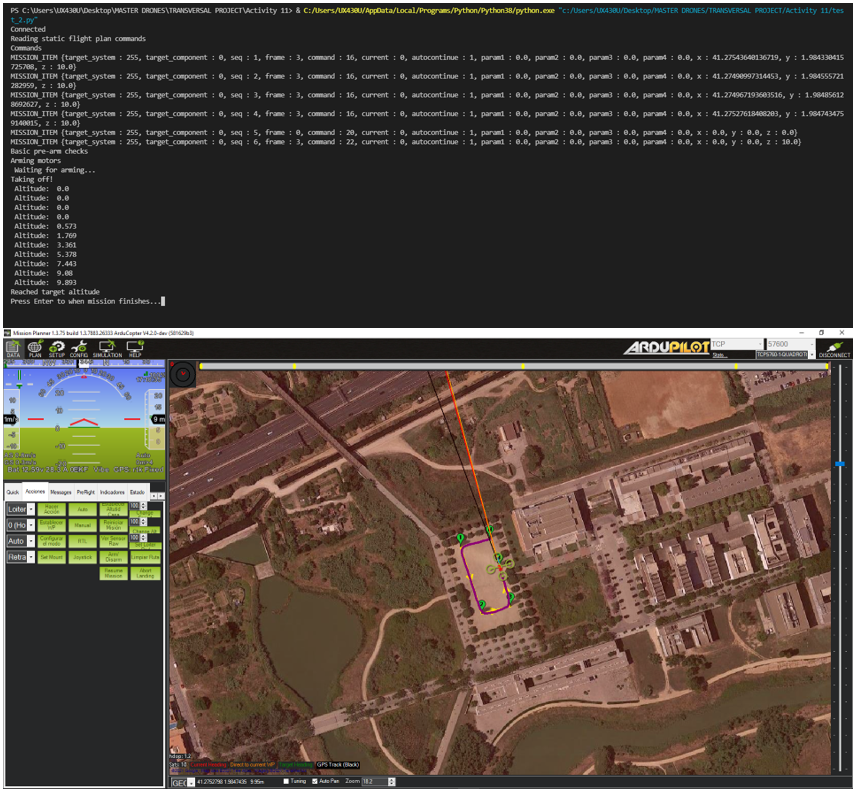
Task: Click the Arm/Disarm button
Action: [113, 558]
